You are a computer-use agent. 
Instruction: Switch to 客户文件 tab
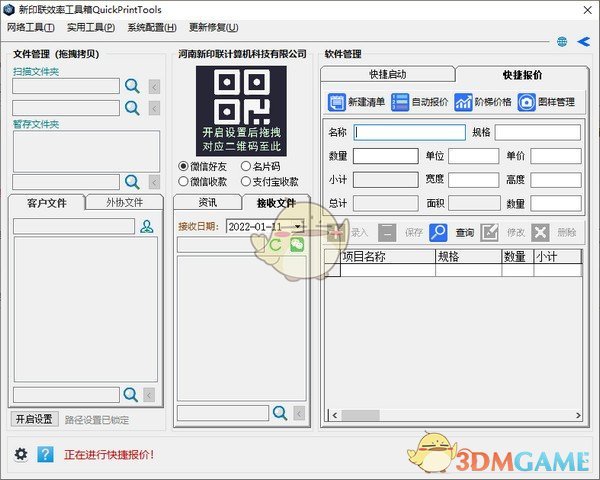pyautogui.click(x=46, y=202)
